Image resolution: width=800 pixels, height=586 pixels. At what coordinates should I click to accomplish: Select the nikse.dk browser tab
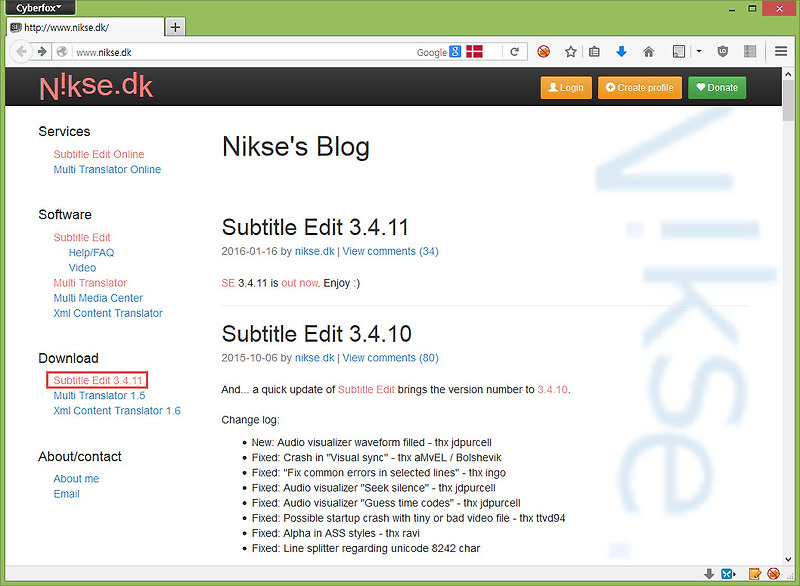click(x=85, y=28)
